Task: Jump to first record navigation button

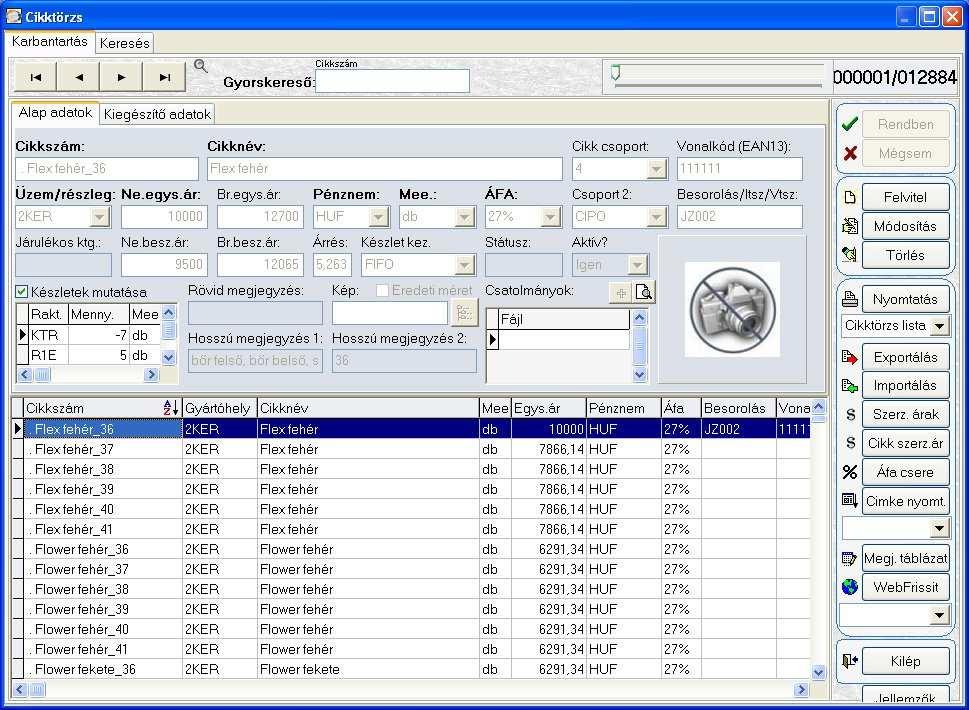Action: (35, 77)
